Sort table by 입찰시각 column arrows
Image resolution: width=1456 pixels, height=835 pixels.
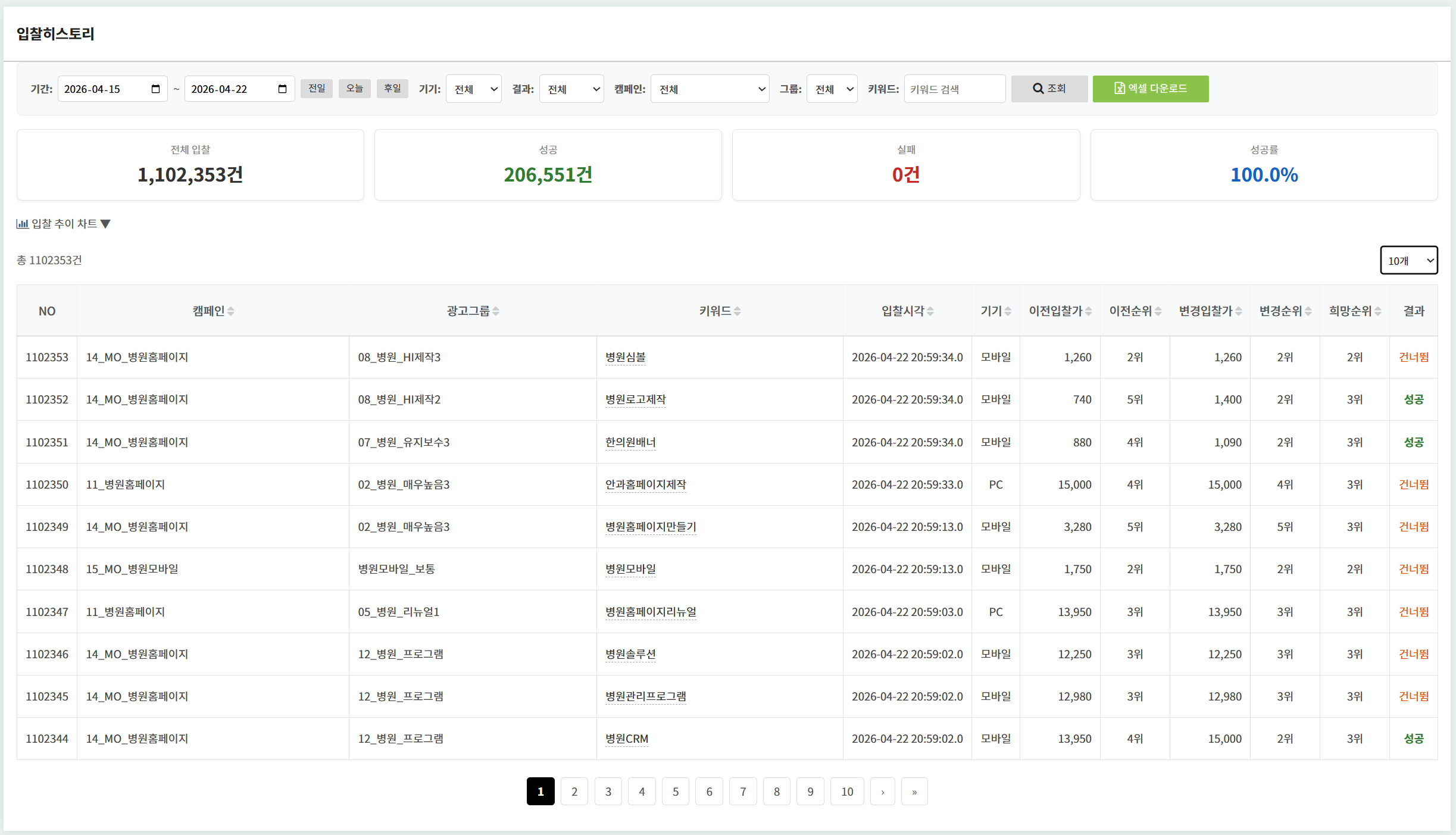[x=930, y=311]
